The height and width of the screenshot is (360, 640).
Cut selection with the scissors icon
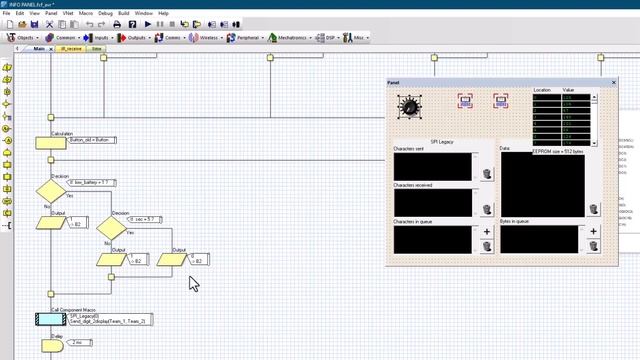49,24
